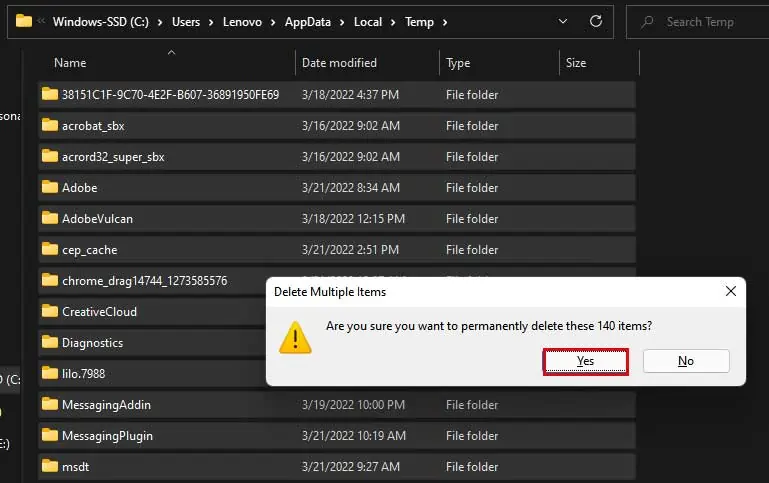The width and height of the screenshot is (769, 483).
Task: Click the AdobeVulcan folder icon
Action: click(50, 218)
